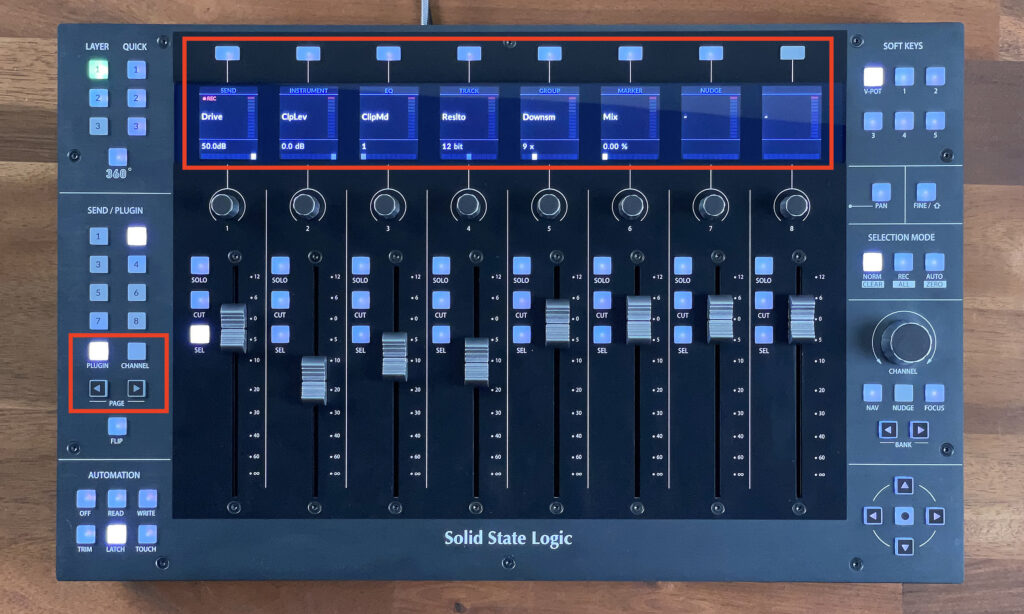Tap the key above the INSTRUMENT display
Image resolution: width=1024 pixels, height=614 pixels.
coord(308,53)
